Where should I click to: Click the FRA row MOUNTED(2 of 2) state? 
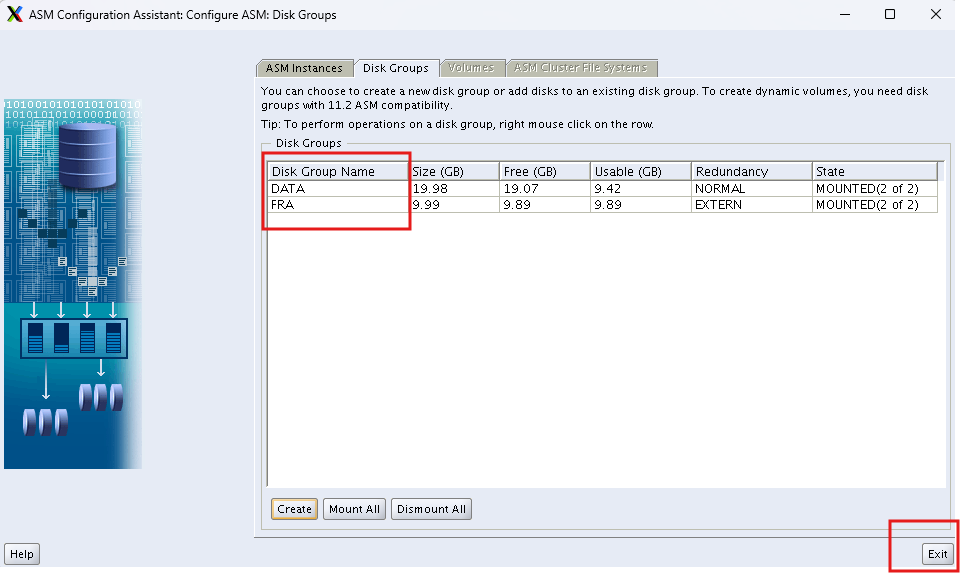tap(875, 204)
